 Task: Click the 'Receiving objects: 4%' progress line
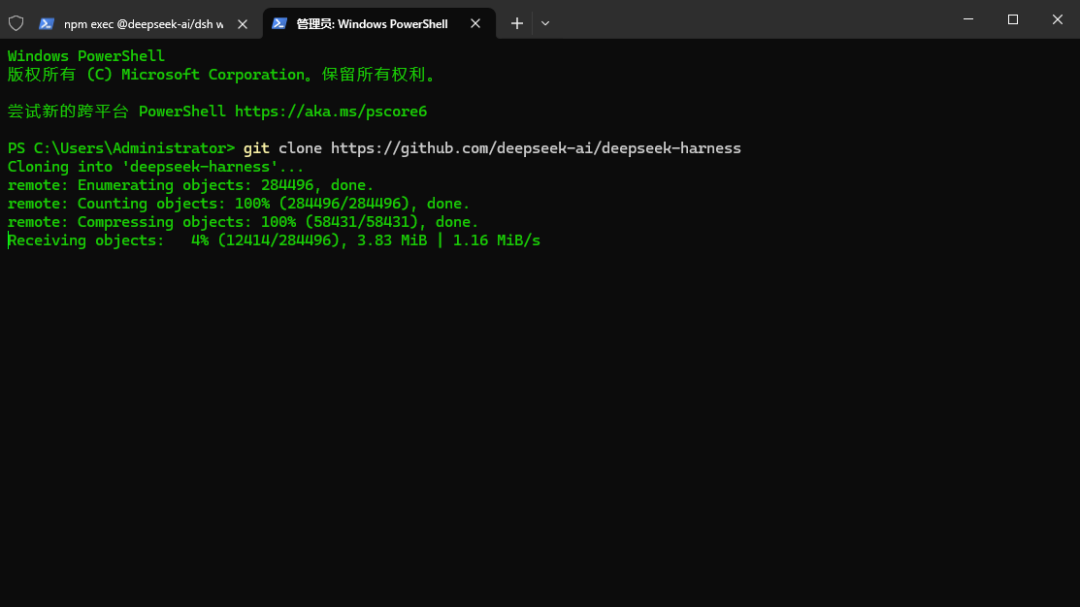(x=274, y=240)
